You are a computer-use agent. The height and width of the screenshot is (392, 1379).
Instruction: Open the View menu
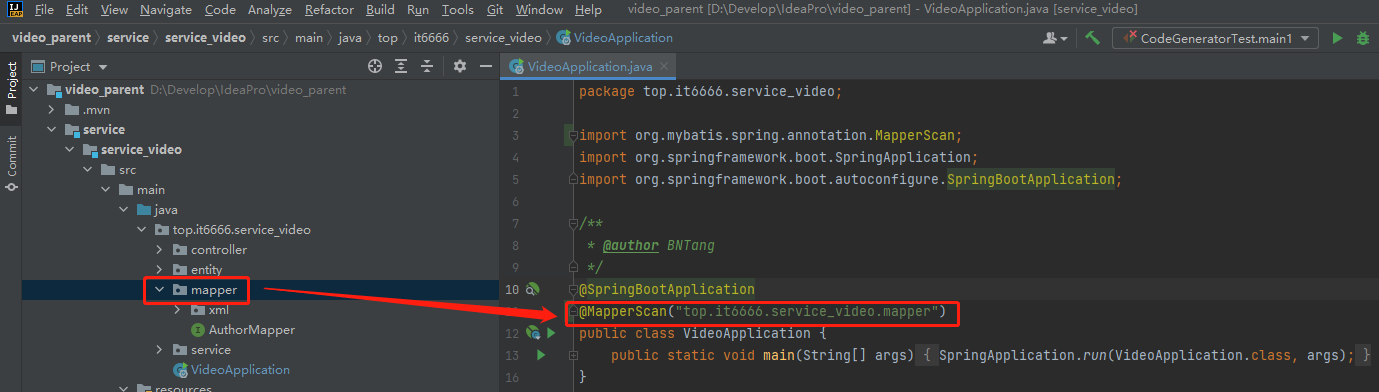[x=114, y=9]
